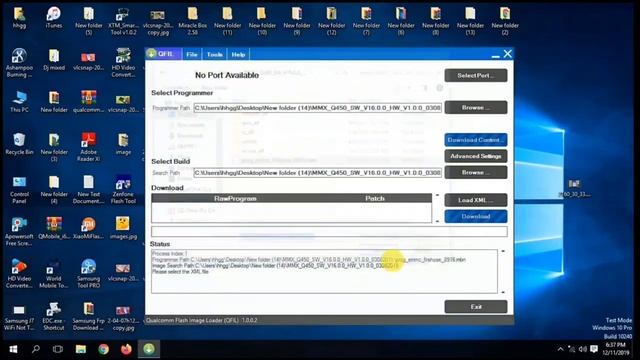The image size is (640, 360).
Task: Click the 'No Port Available' label
Action: pos(227,75)
